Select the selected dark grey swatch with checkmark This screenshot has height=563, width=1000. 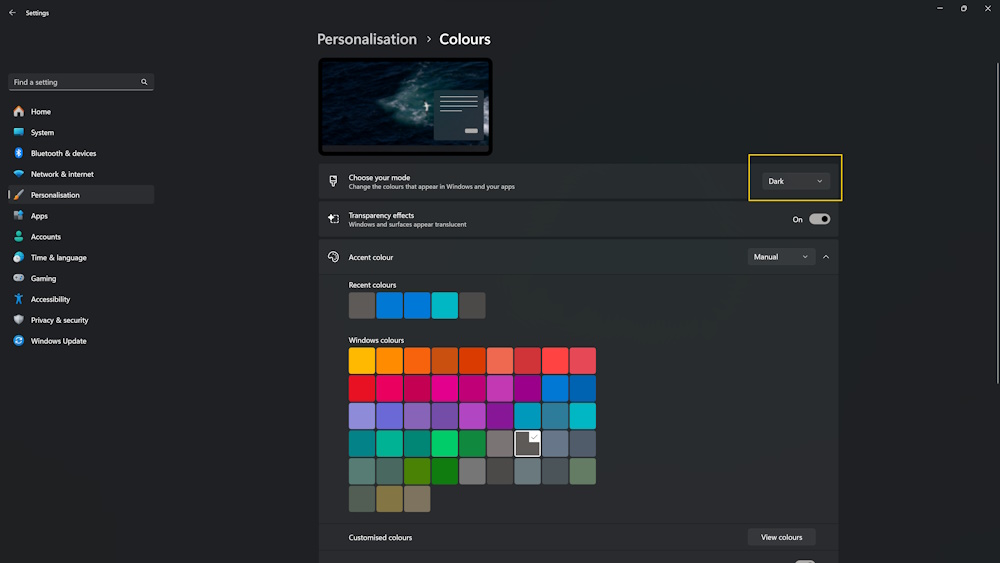click(x=527, y=444)
